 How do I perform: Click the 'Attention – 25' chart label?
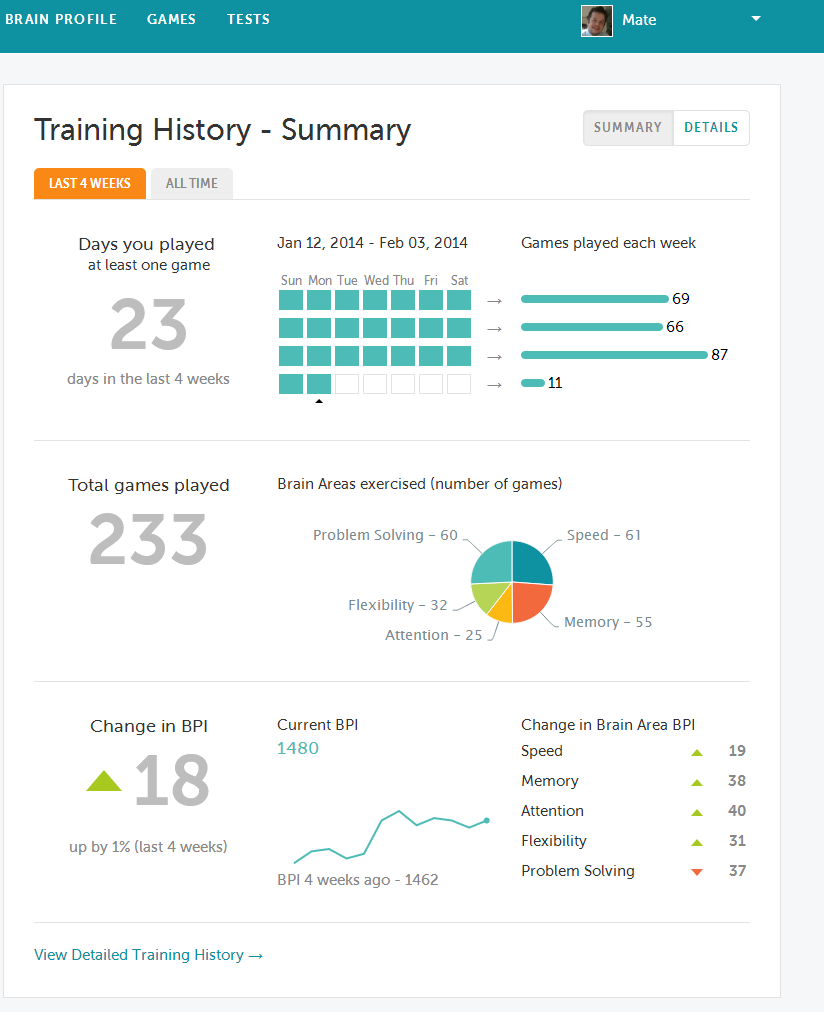434,635
